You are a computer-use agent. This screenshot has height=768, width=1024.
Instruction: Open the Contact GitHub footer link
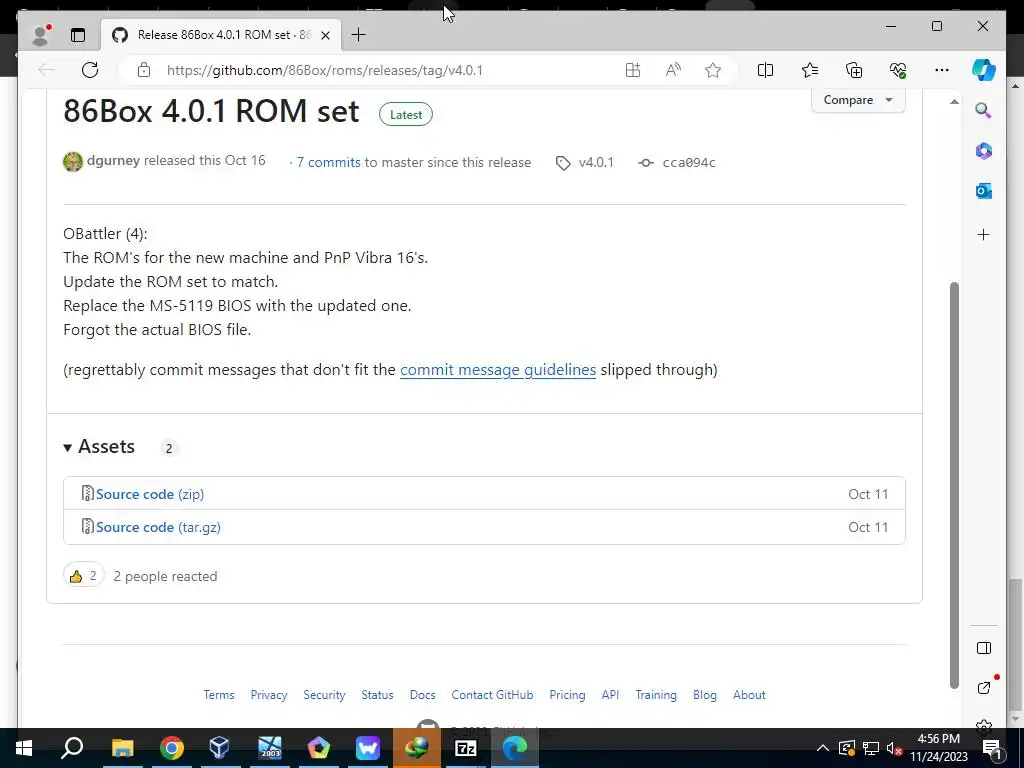click(492, 695)
